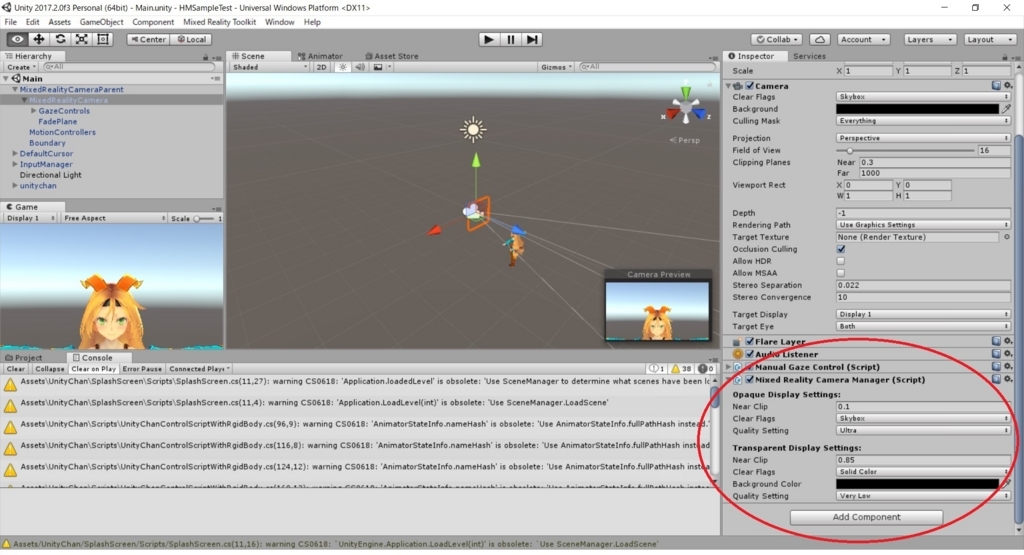Image resolution: width=1024 pixels, height=555 pixels.
Task: Select the Hand tool in toolbar
Action: click(x=18, y=39)
